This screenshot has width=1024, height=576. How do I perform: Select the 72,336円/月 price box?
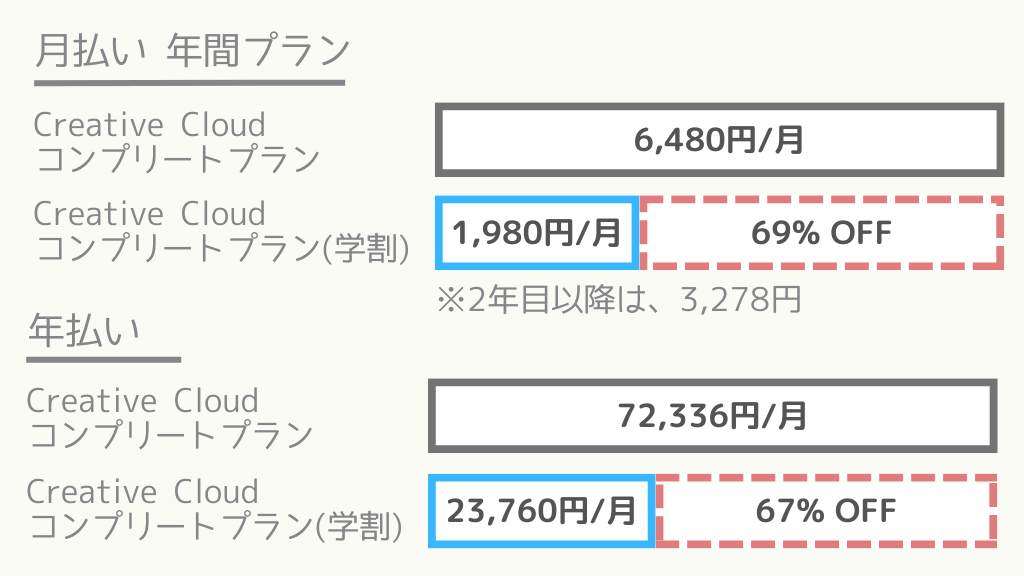pos(712,415)
